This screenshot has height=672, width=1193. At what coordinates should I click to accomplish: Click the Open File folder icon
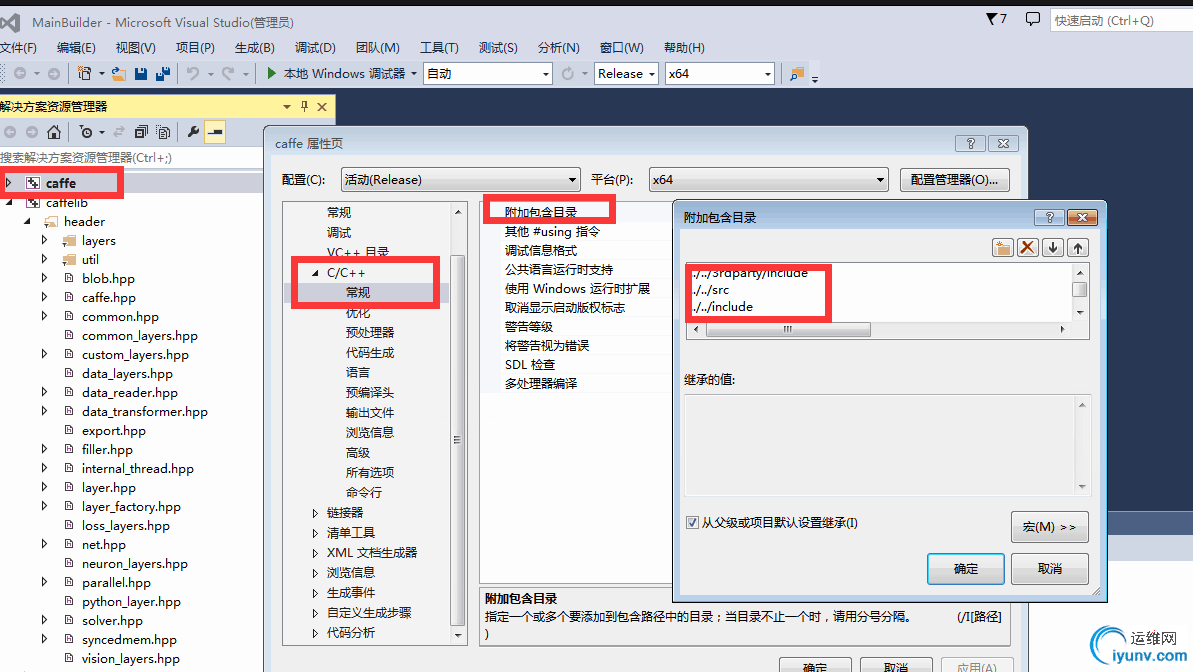[x=119, y=74]
